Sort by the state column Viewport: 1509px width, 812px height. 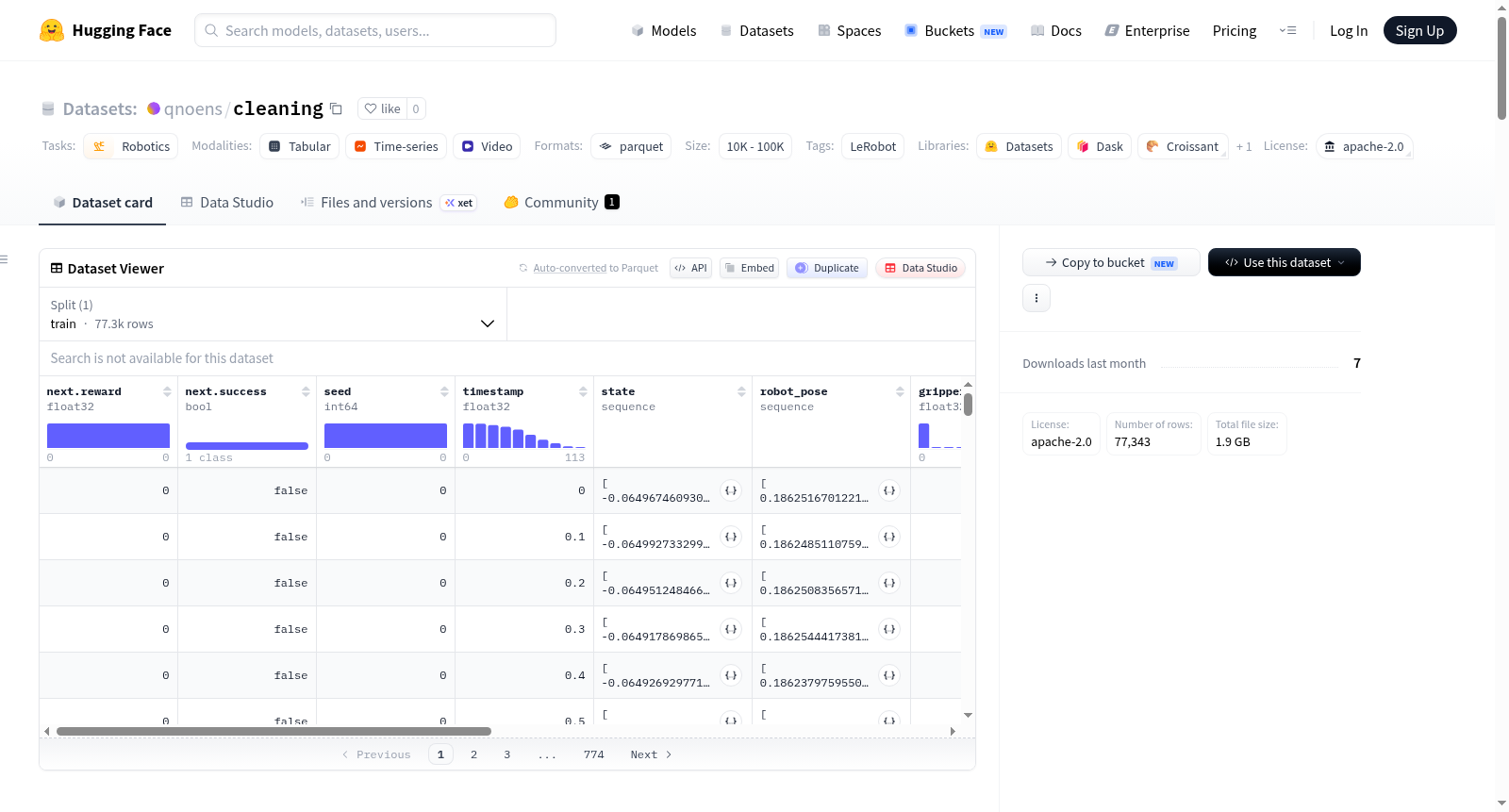(x=741, y=391)
